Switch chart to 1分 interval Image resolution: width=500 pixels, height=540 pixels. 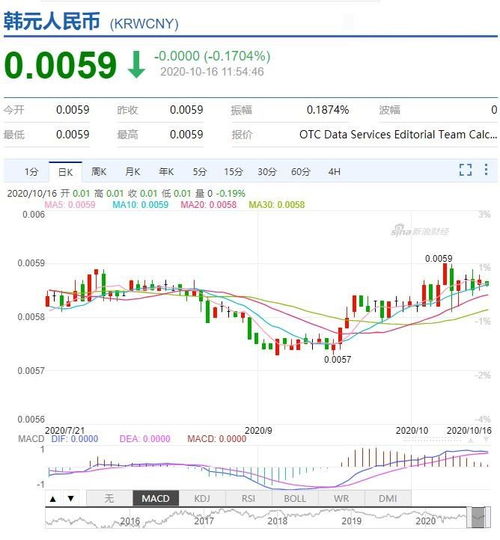[31, 172]
